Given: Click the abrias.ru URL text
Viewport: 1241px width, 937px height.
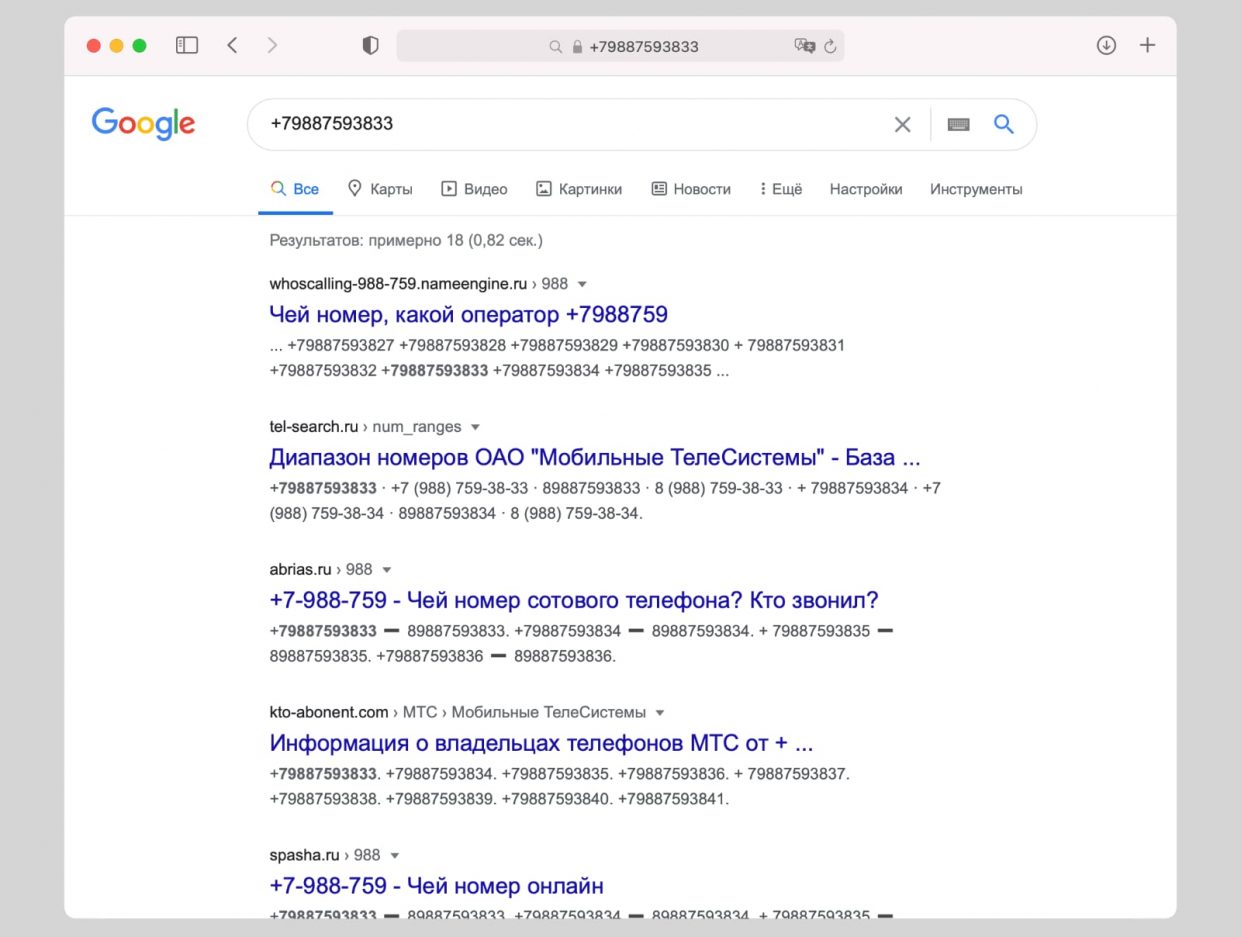Looking at the screenshot, I should click(x=300, y=569).
